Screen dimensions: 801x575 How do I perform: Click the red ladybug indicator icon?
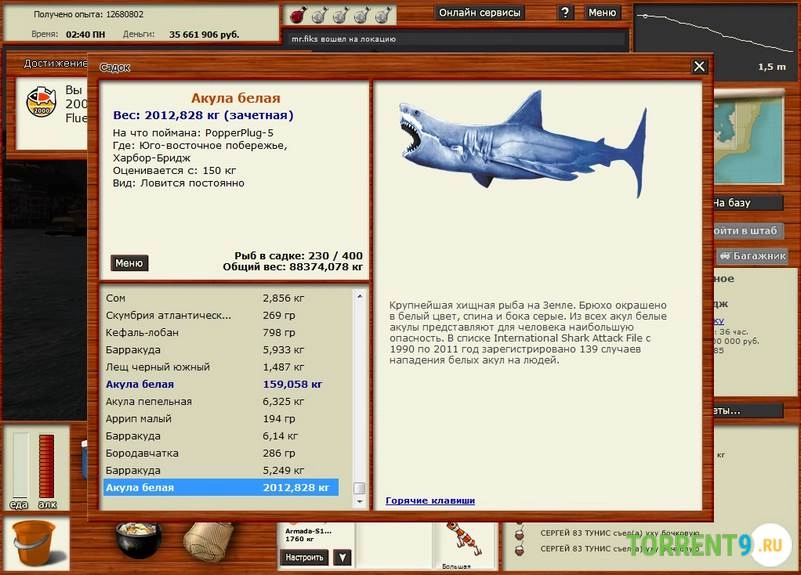pos(298,14)
